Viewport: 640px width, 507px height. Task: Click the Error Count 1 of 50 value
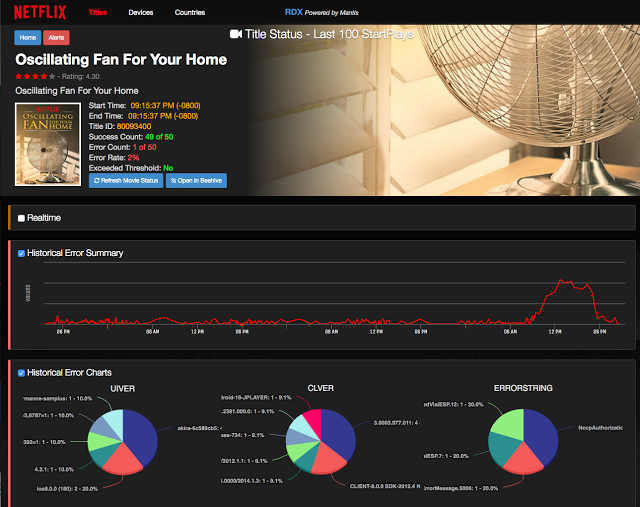click(x=144, y=147)
